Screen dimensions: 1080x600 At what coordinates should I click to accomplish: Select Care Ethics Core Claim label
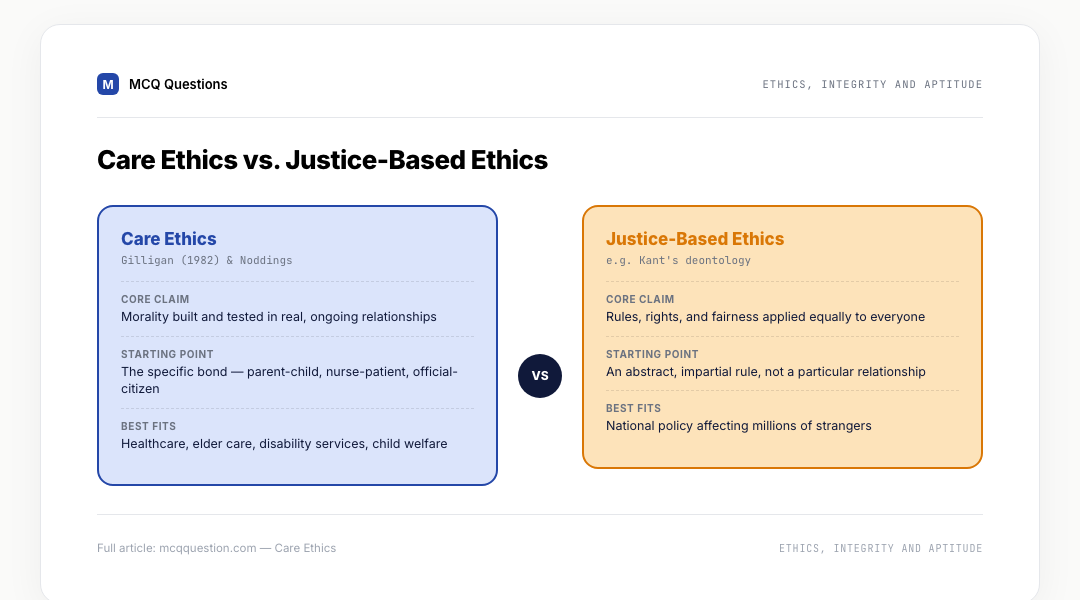click(155, 299)
